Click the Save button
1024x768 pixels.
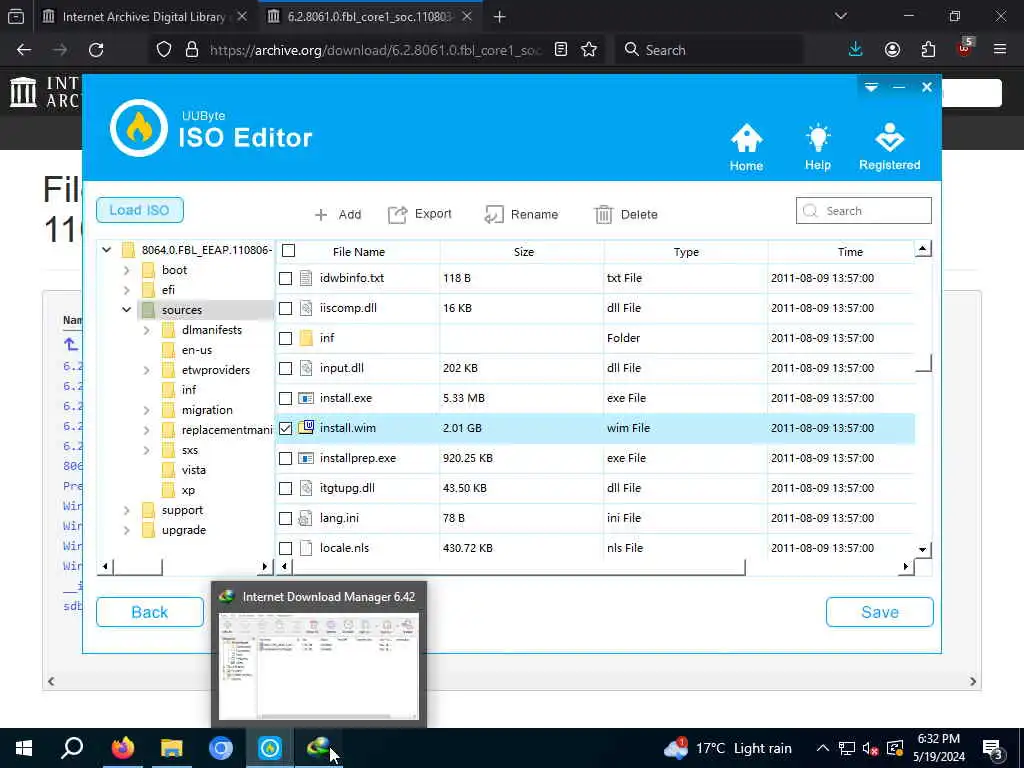coord(880,612)
